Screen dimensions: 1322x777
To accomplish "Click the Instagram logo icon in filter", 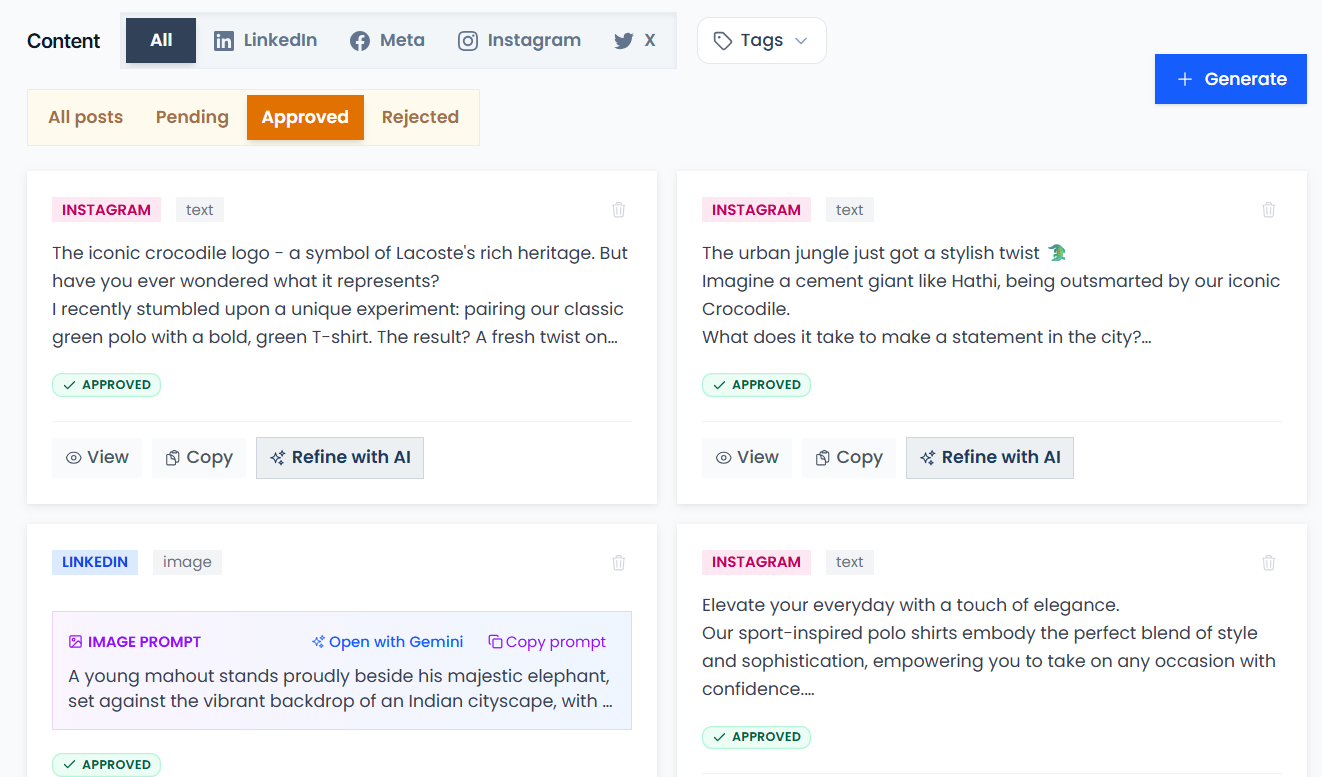I will (x=468, y=41).
